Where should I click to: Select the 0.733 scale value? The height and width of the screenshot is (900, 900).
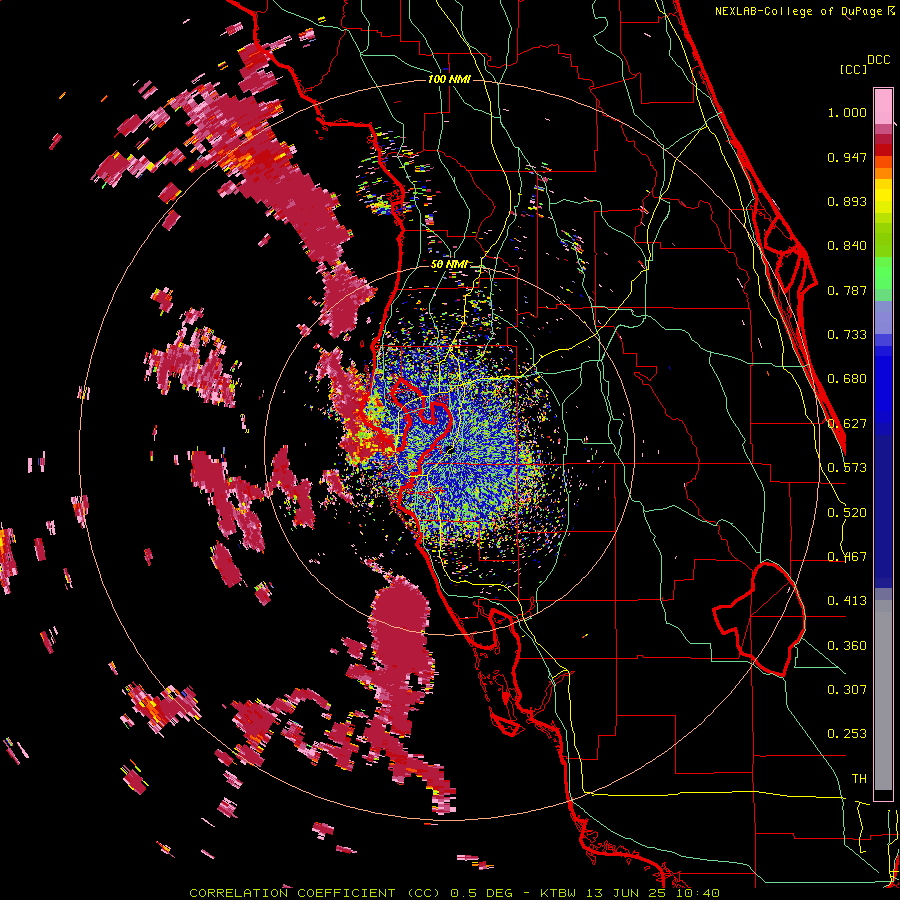coord(847,335)
